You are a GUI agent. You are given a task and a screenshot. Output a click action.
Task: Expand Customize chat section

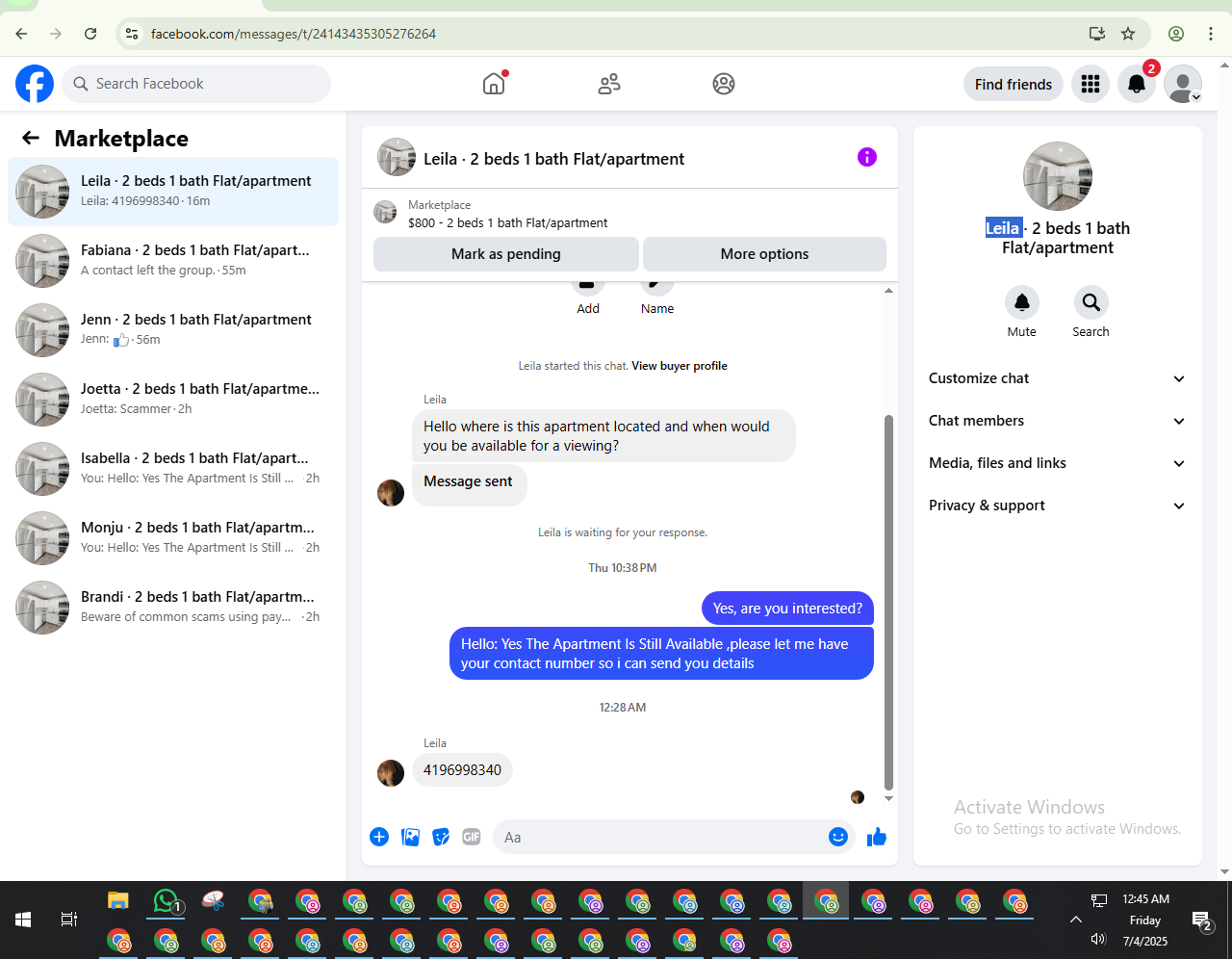[x=1057, y=378]
